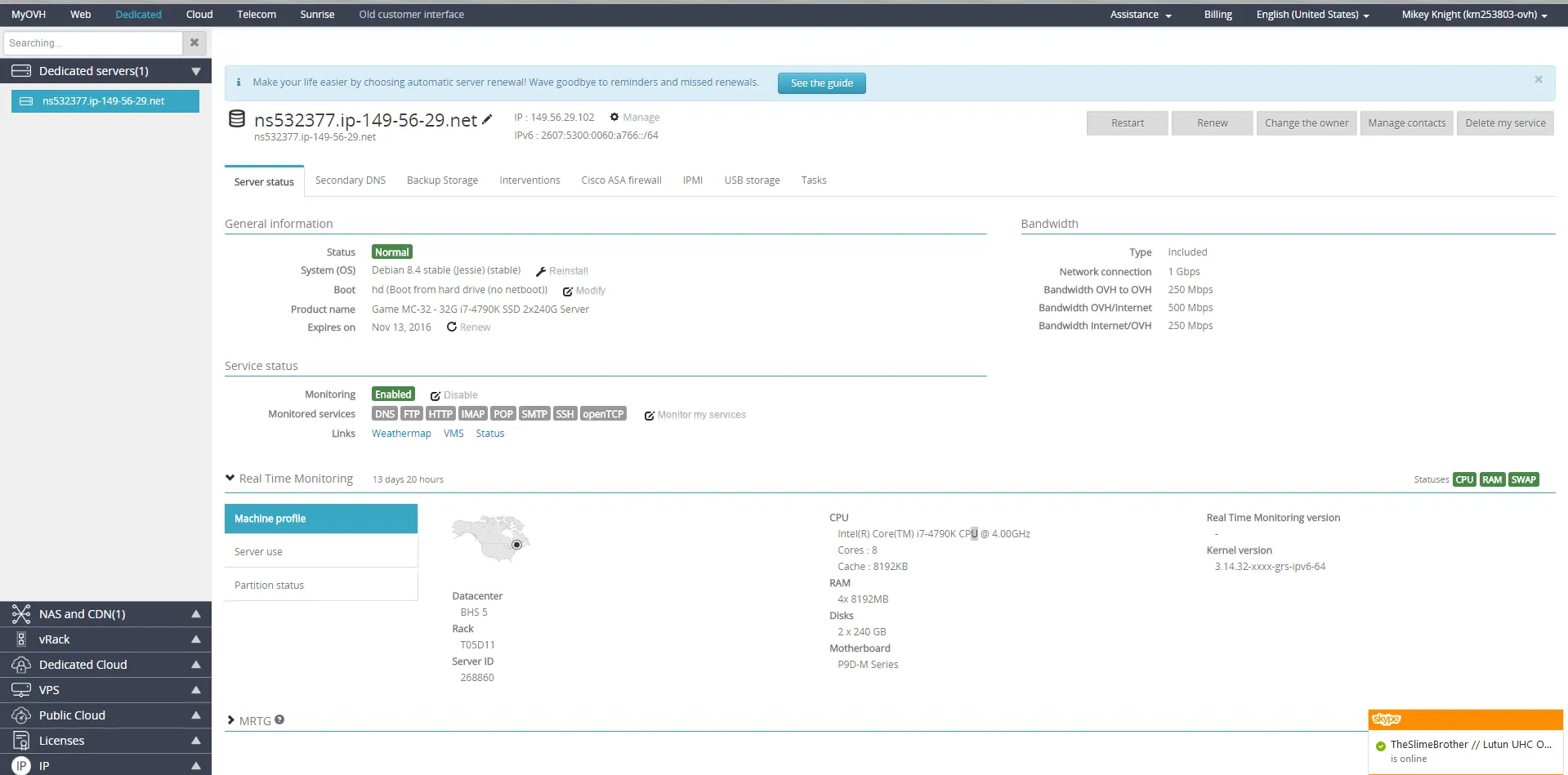Expand the VPS section arrow

tap(196, 690)
